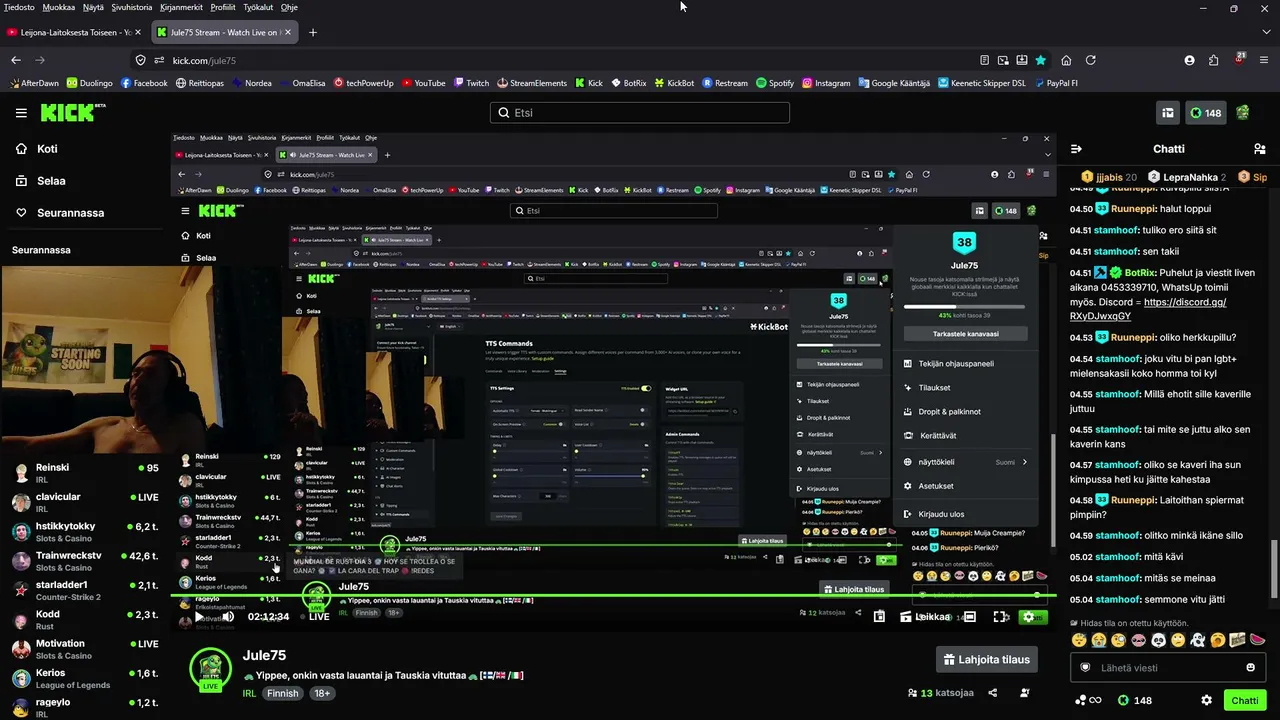This screenshot has height=720, width=1280.
Task: Share the stream via share icon
Action: [993, 693]
